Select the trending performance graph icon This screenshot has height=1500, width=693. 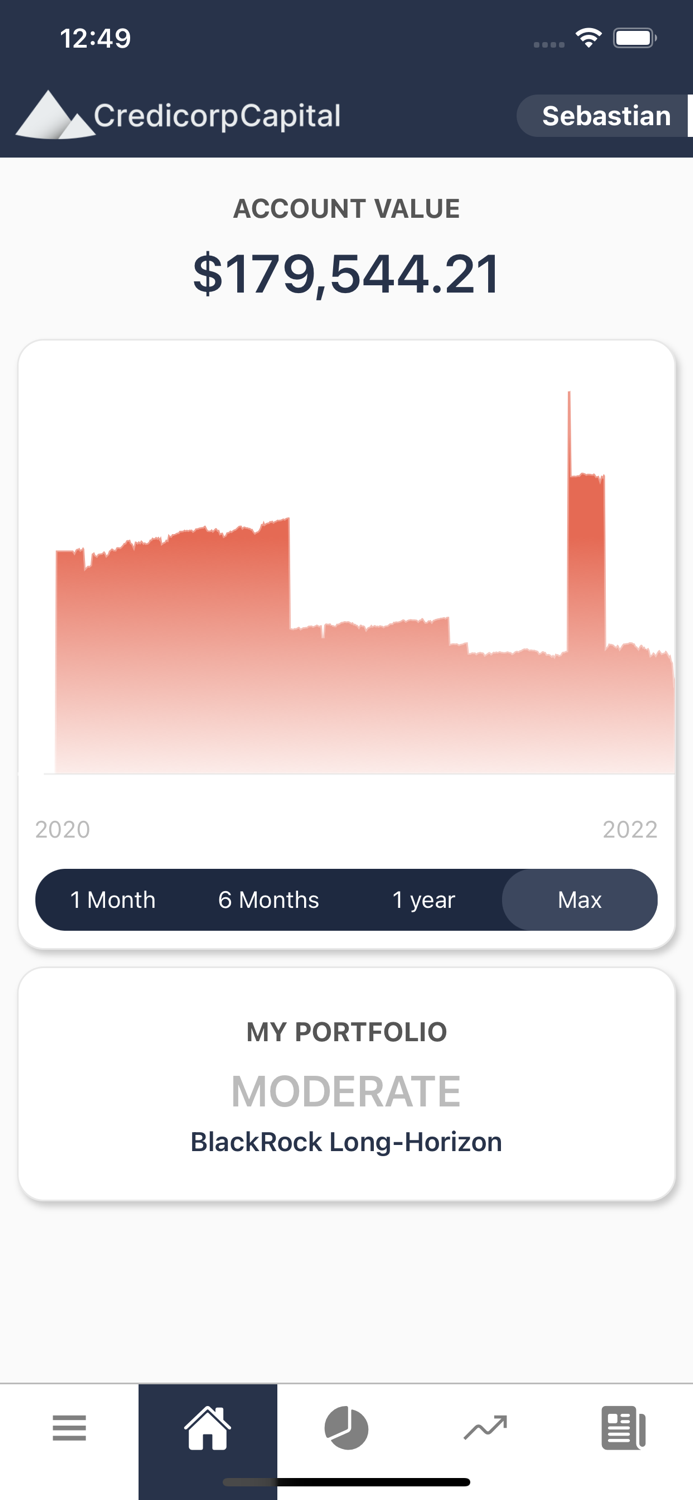[485, 1428]
